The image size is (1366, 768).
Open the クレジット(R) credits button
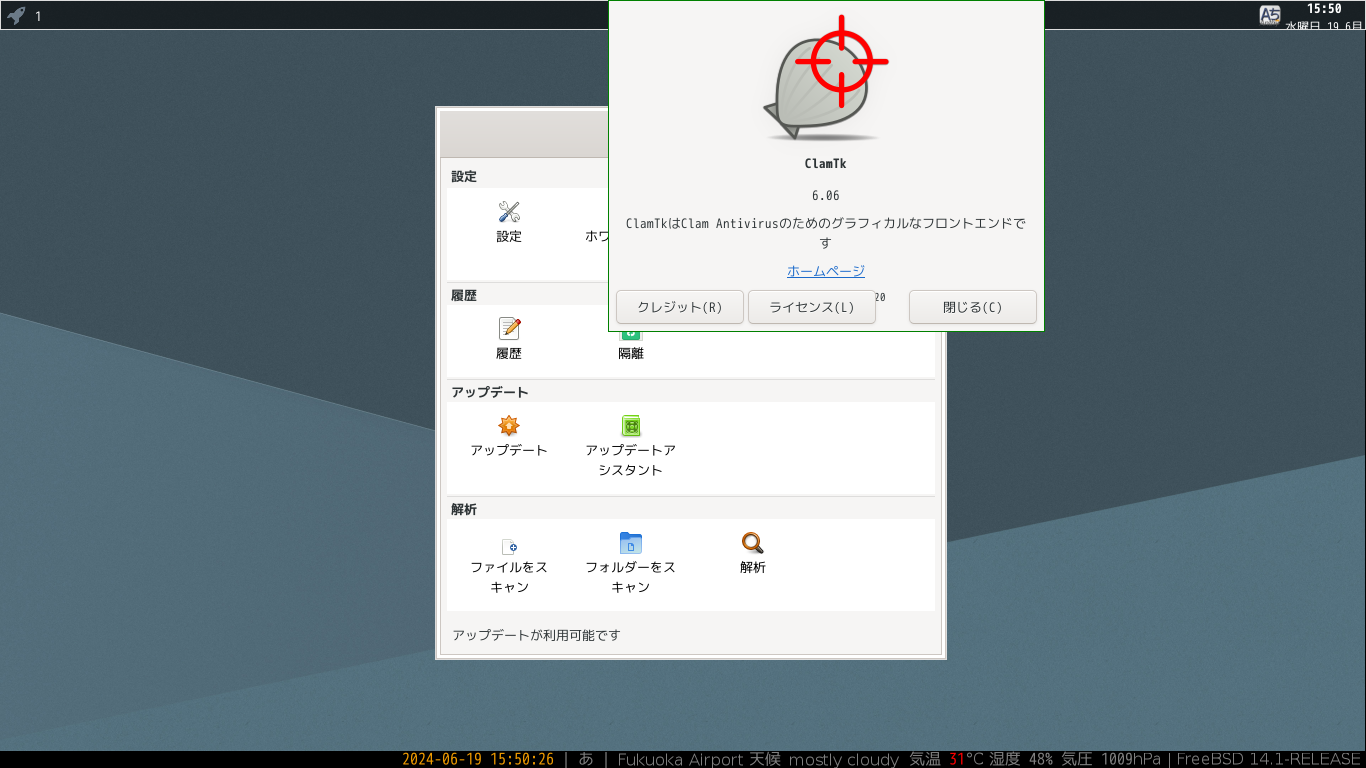coord(680,307)
